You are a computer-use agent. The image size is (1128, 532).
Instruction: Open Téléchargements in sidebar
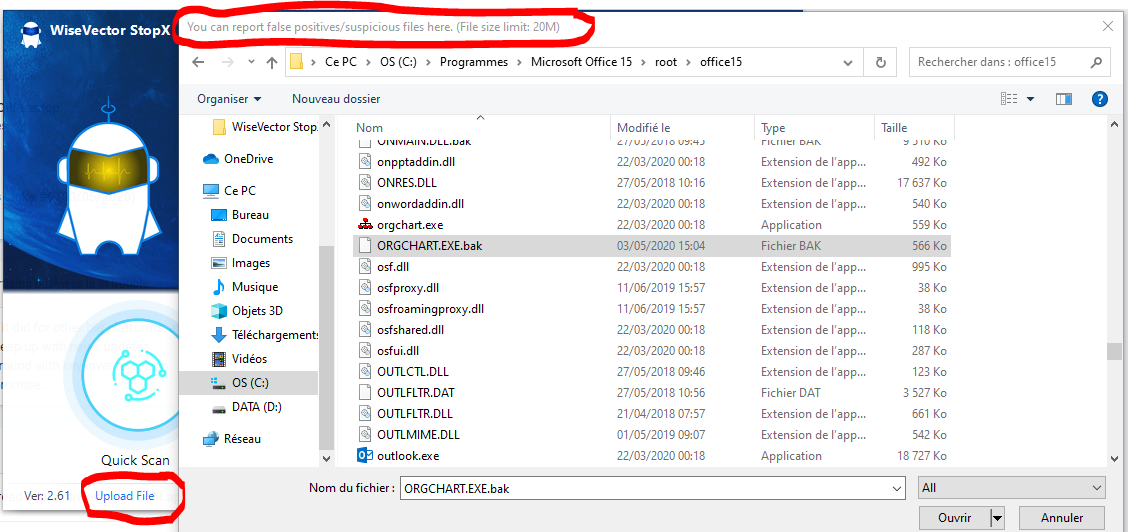pos(264,335)
